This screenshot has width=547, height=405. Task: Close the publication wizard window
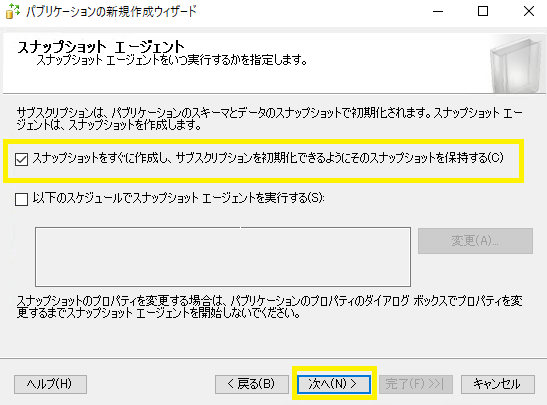pyautogui.click(x=529, y=12)
